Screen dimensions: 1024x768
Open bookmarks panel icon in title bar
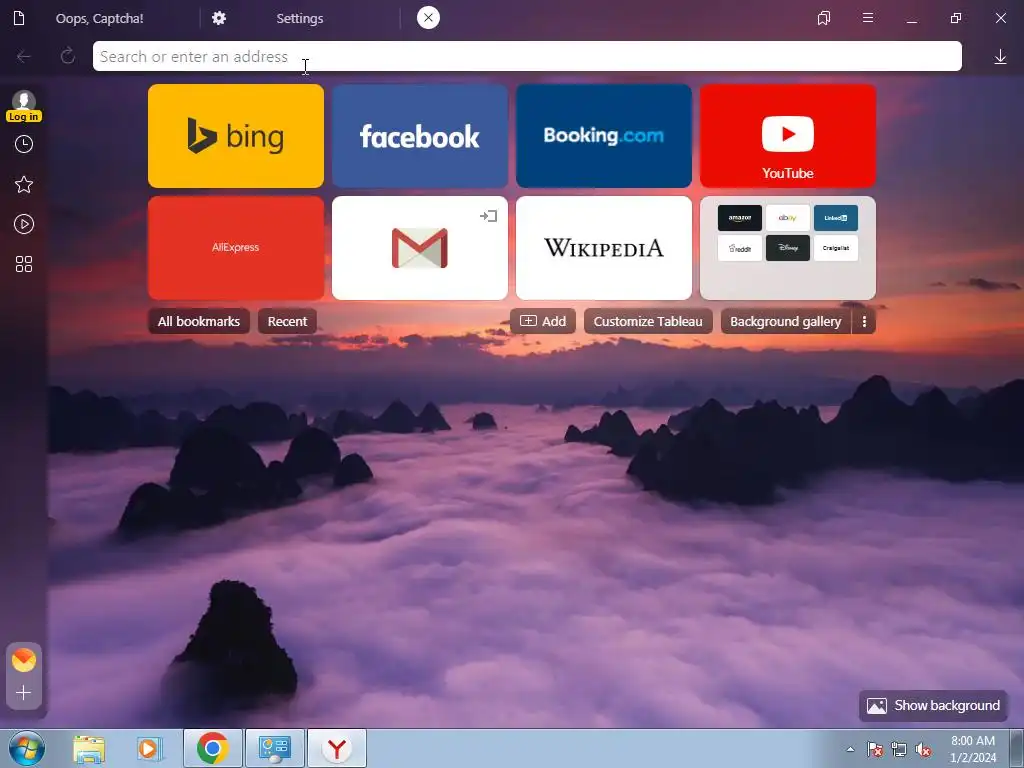coord(824,18)
